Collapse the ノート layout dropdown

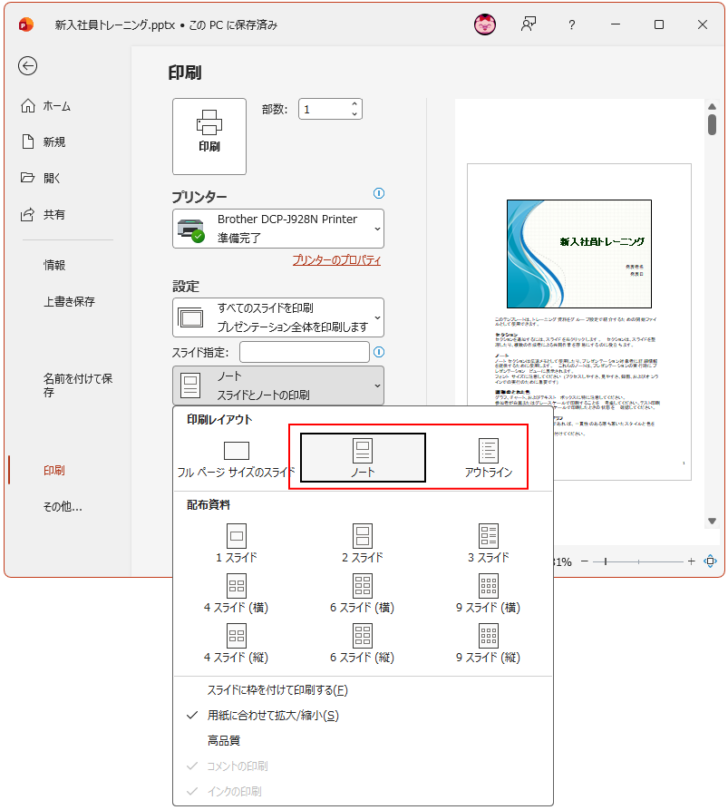point(278,385)
